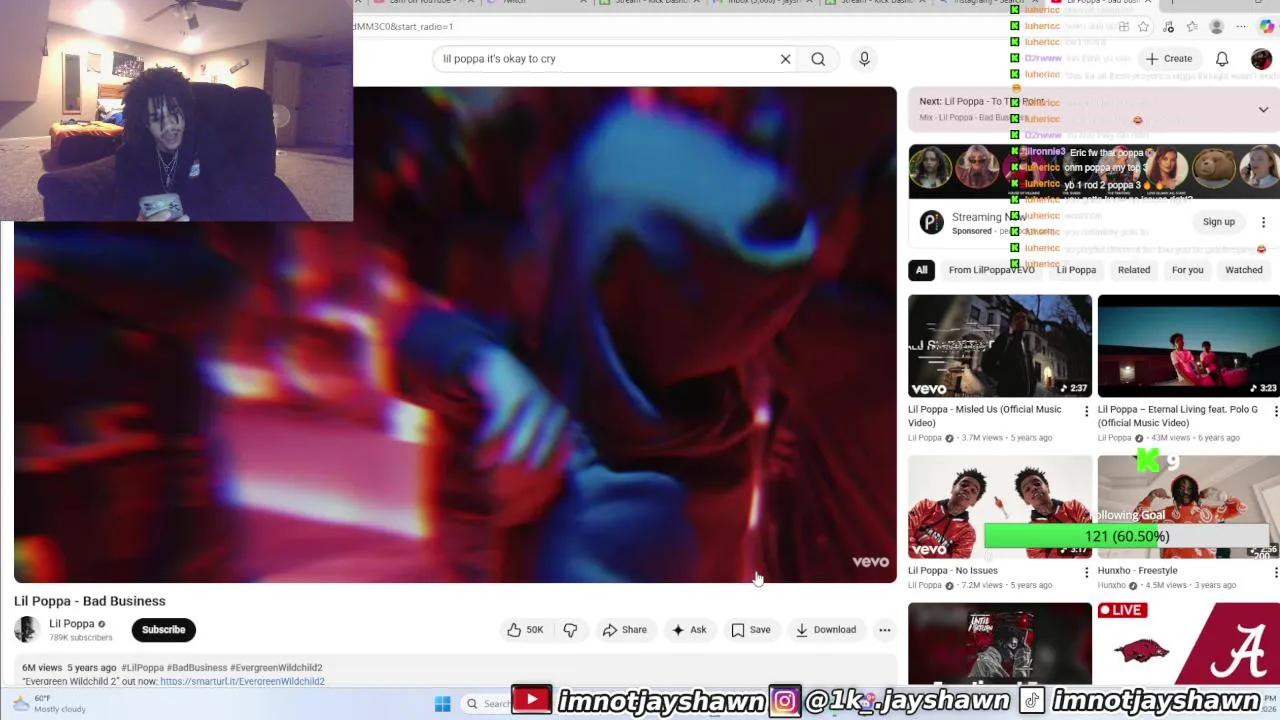Select the Related filter chip
The height and width of the screenshot is (720, 1280).
(1134, 270)
